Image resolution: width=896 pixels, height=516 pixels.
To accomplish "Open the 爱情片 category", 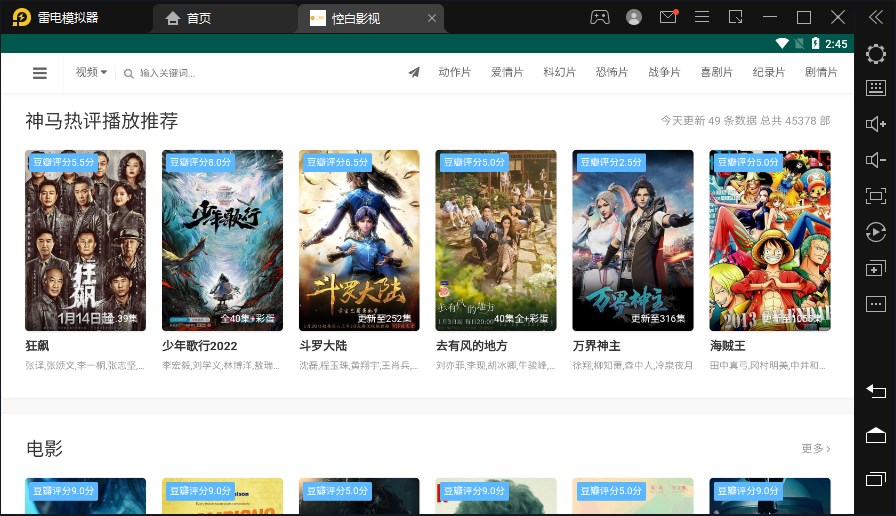I will point(507,72).
